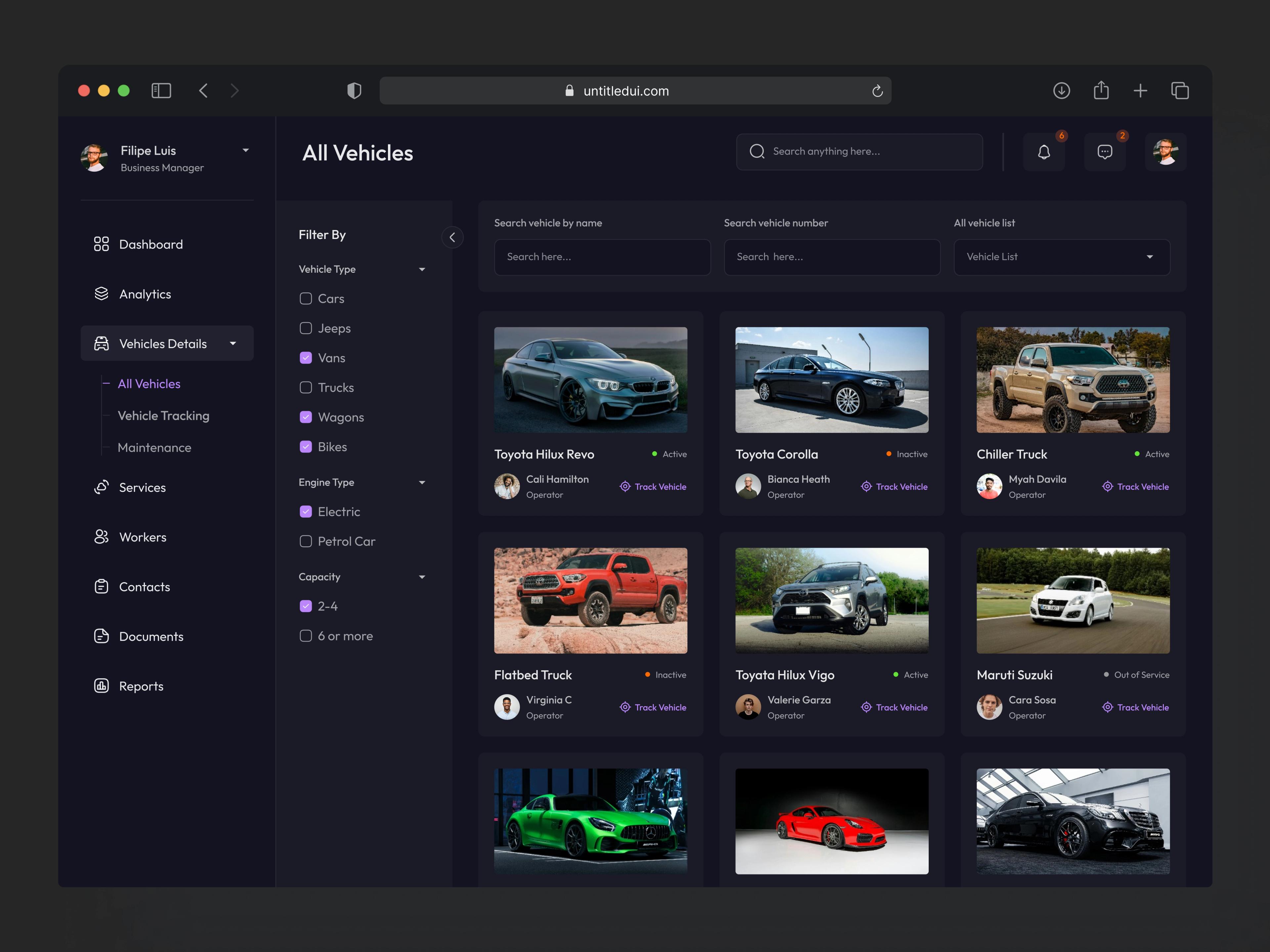Click Cara Sosa's operator avatar

[989, 707]
